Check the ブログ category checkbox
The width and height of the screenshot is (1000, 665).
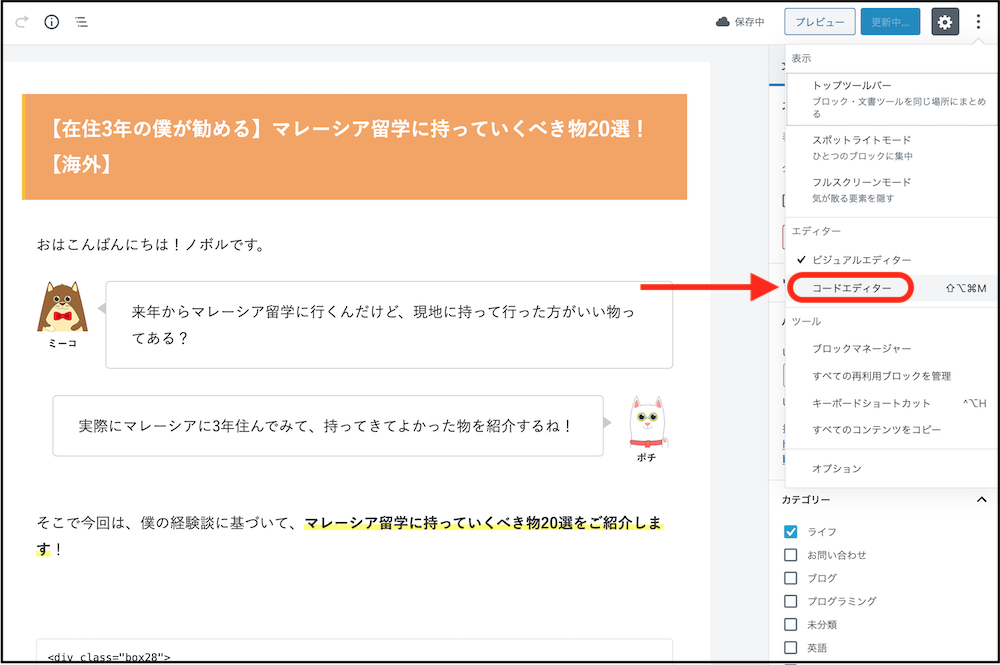[791, 578]
